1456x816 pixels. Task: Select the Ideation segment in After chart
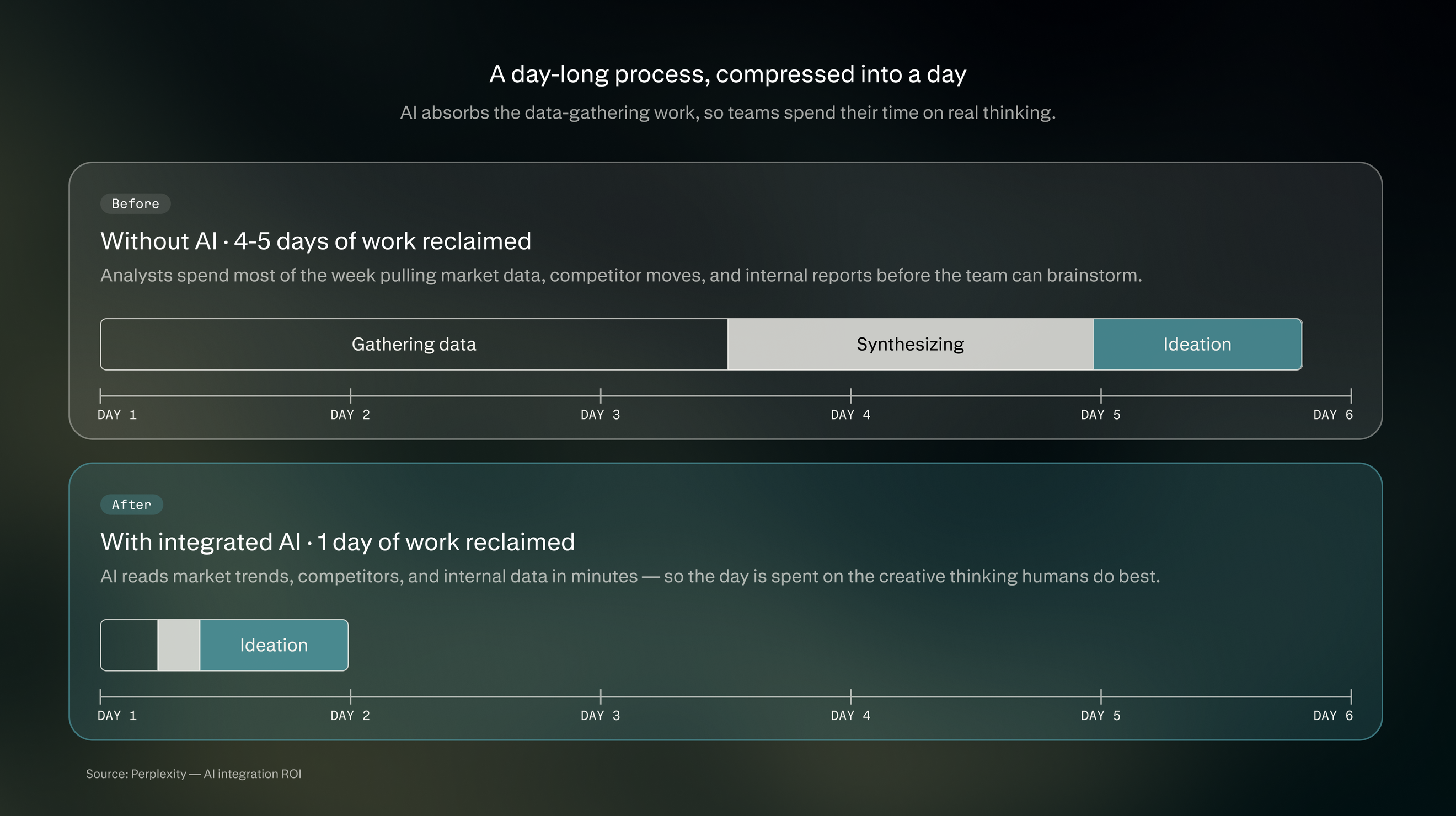274,645
